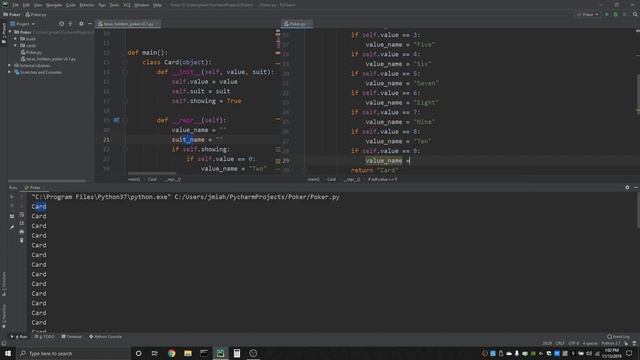Click the print icon in Run panel

[22, 232]
